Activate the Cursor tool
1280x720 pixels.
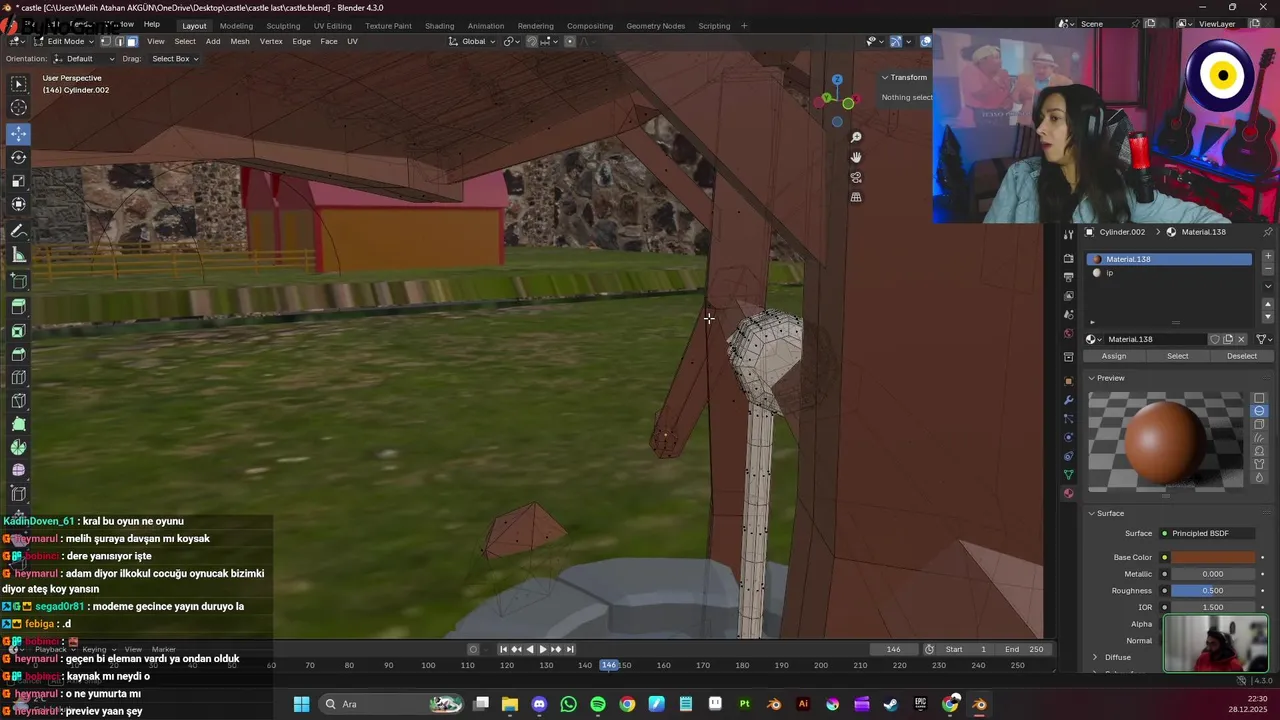tap(19, 108)
